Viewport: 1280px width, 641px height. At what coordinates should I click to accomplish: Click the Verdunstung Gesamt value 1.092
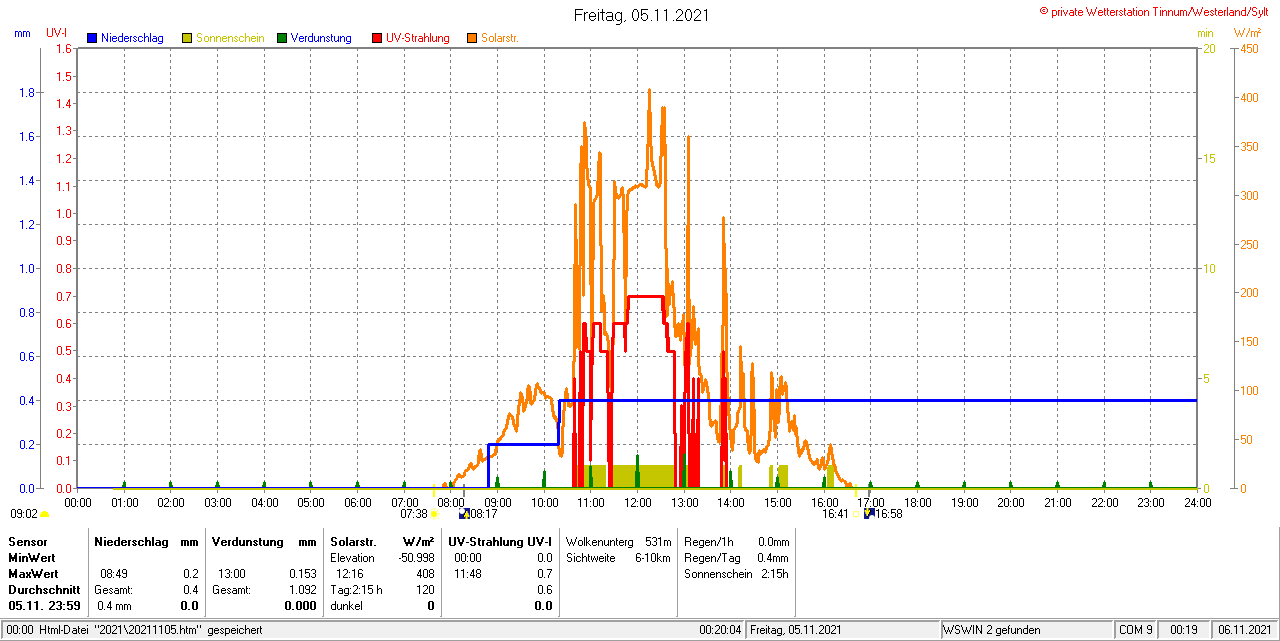click(x=301, y=590)
